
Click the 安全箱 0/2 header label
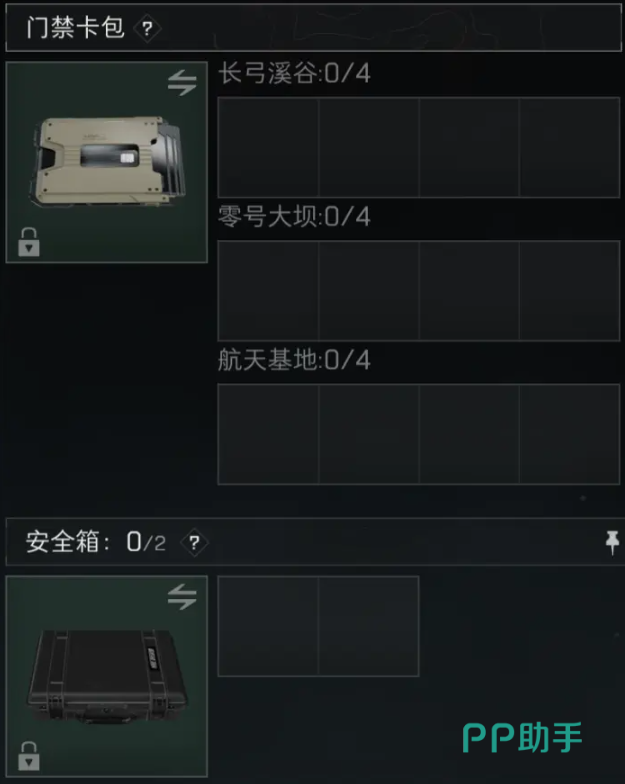pos(96,542)
